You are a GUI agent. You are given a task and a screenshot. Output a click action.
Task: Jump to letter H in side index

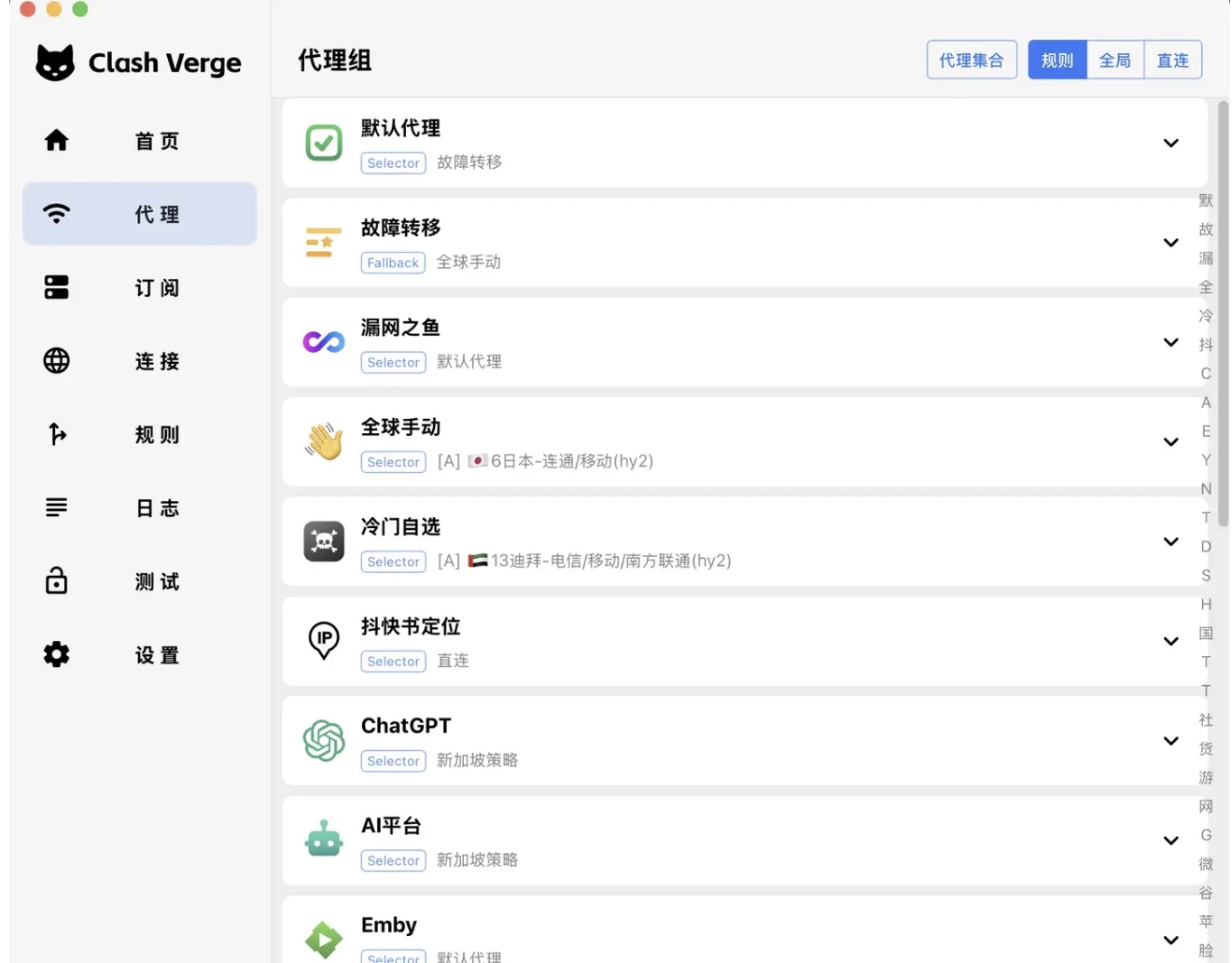point(1206,605)
